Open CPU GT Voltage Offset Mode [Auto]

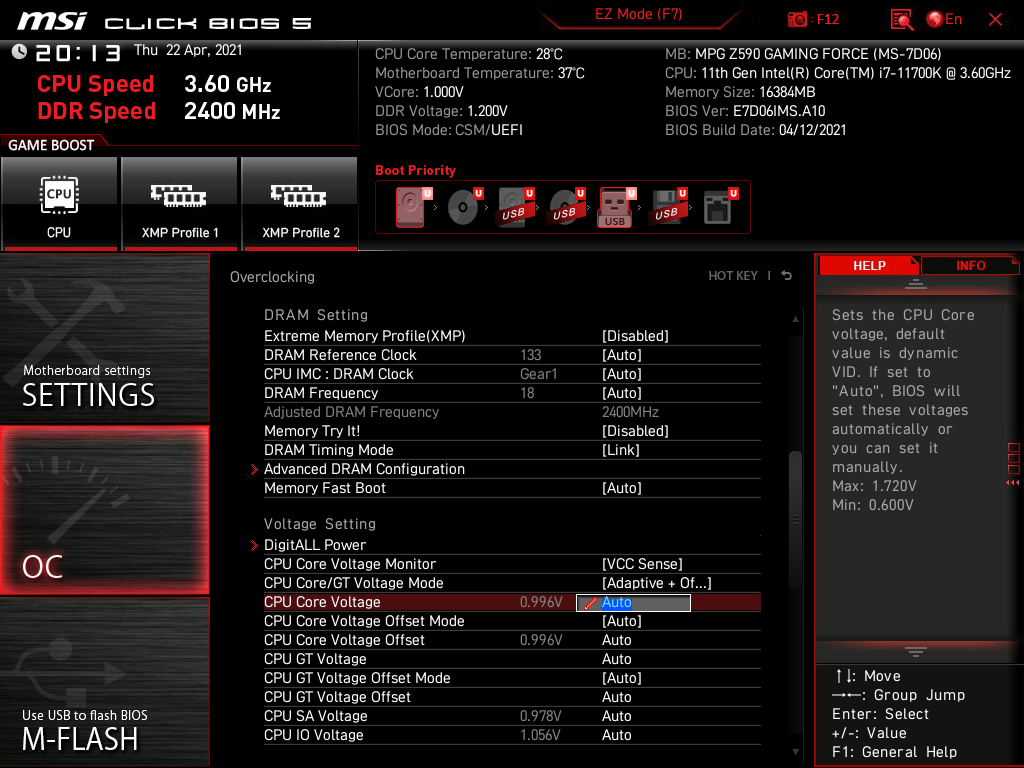[x=621, y=678]
